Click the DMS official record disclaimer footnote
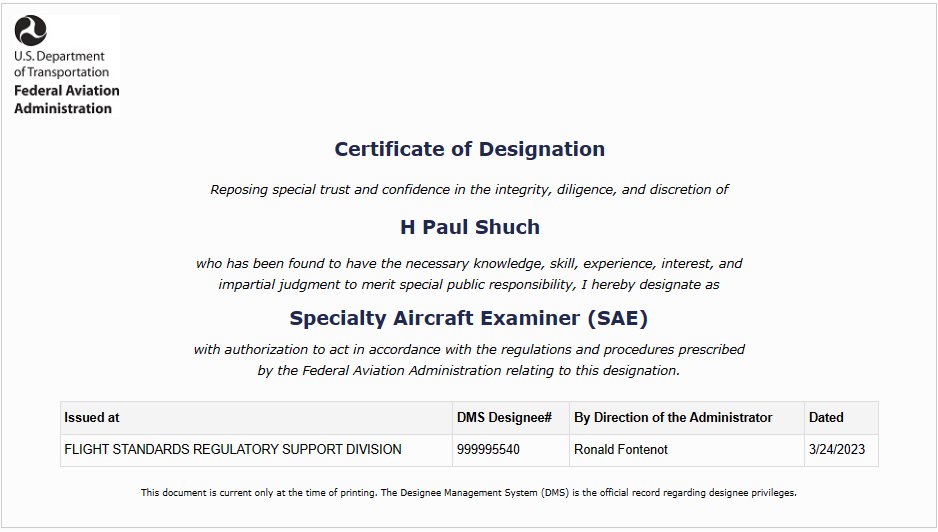Viewport: 938px width, 532px height. [x=469, y=493]
